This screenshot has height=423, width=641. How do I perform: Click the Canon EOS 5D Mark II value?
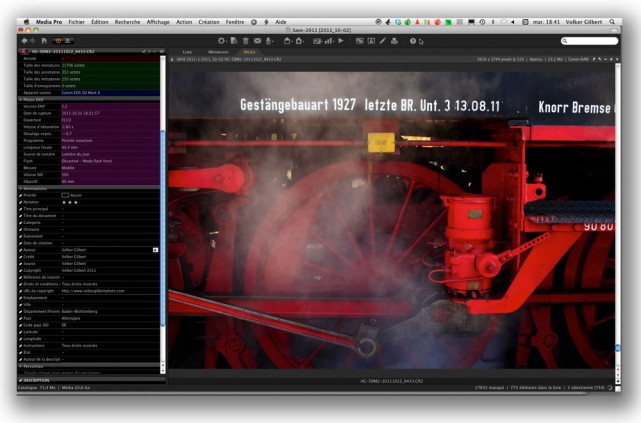81,93
